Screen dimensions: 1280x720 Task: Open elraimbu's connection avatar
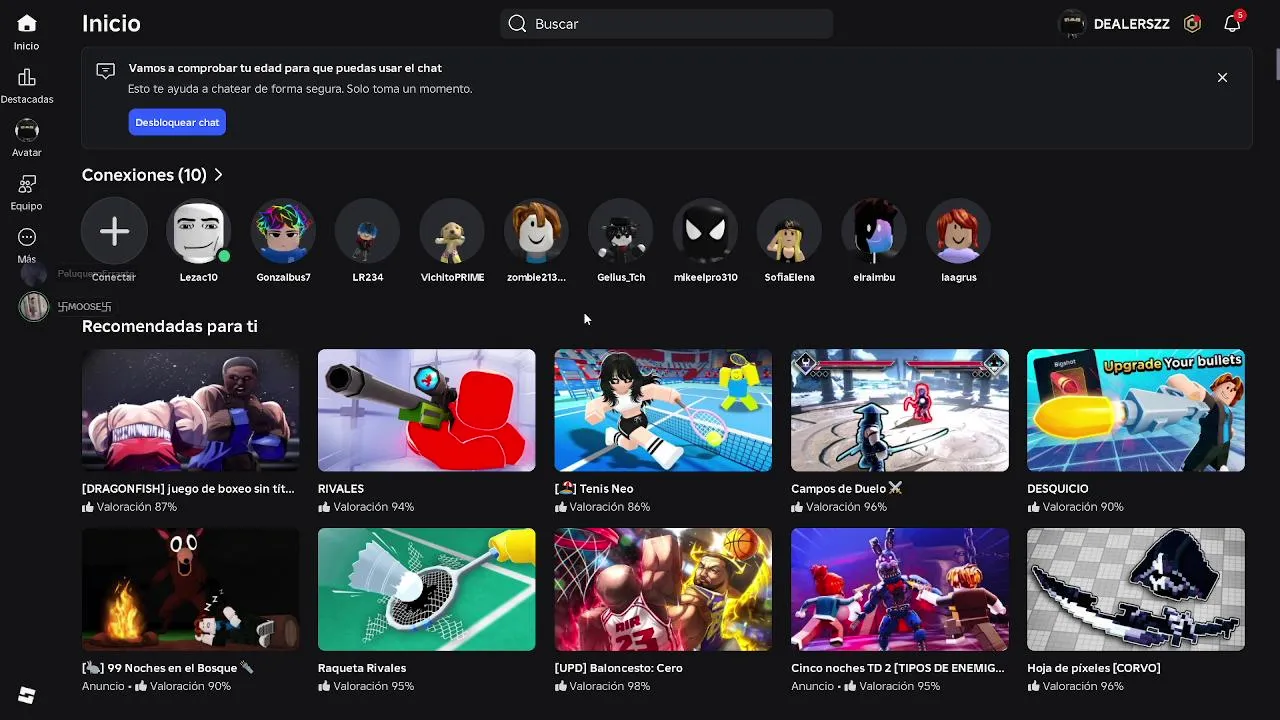tap(874, 232)
